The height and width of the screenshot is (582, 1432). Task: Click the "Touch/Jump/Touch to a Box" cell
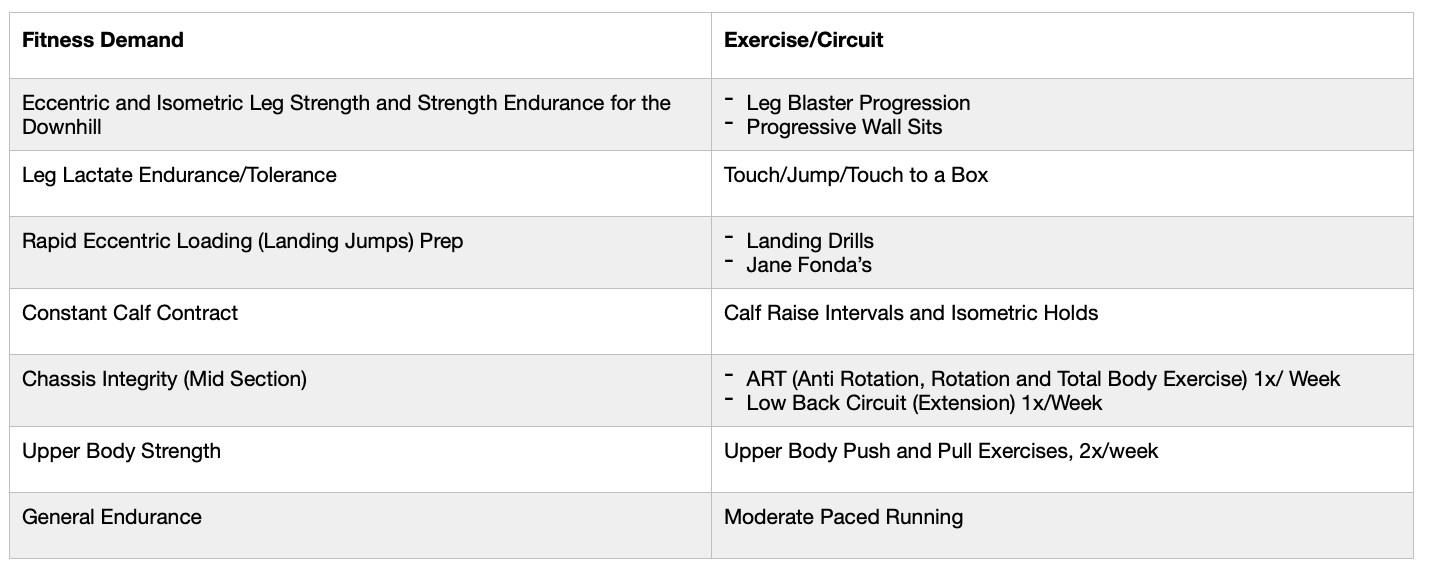(855, 176)
